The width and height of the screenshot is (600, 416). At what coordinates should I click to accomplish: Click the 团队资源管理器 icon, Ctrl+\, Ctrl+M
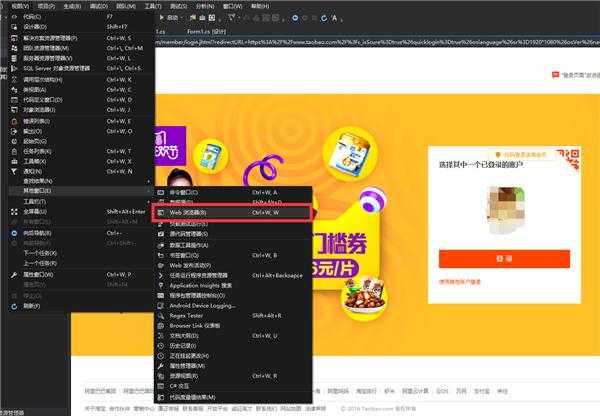[x=14, y=48]
